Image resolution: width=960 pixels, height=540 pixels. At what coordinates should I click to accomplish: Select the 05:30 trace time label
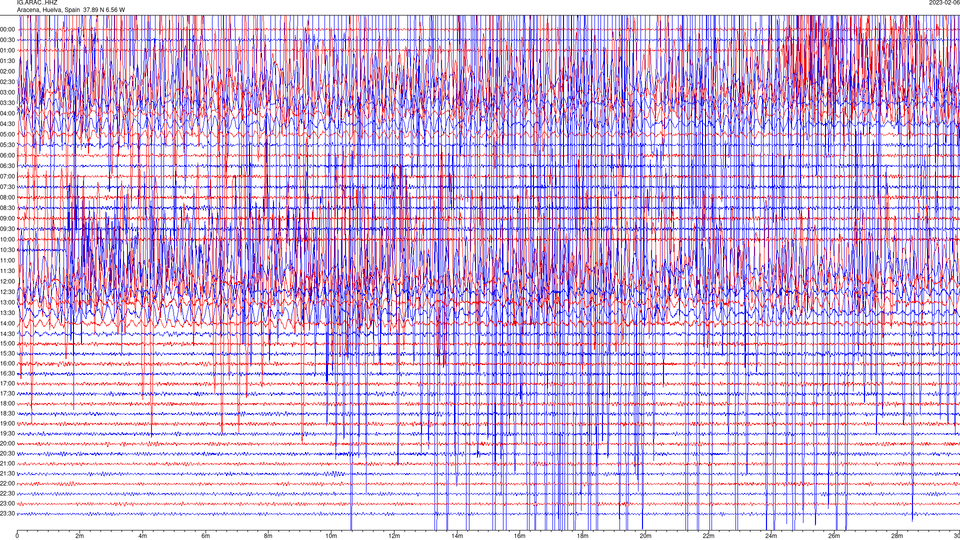[7, 144]
